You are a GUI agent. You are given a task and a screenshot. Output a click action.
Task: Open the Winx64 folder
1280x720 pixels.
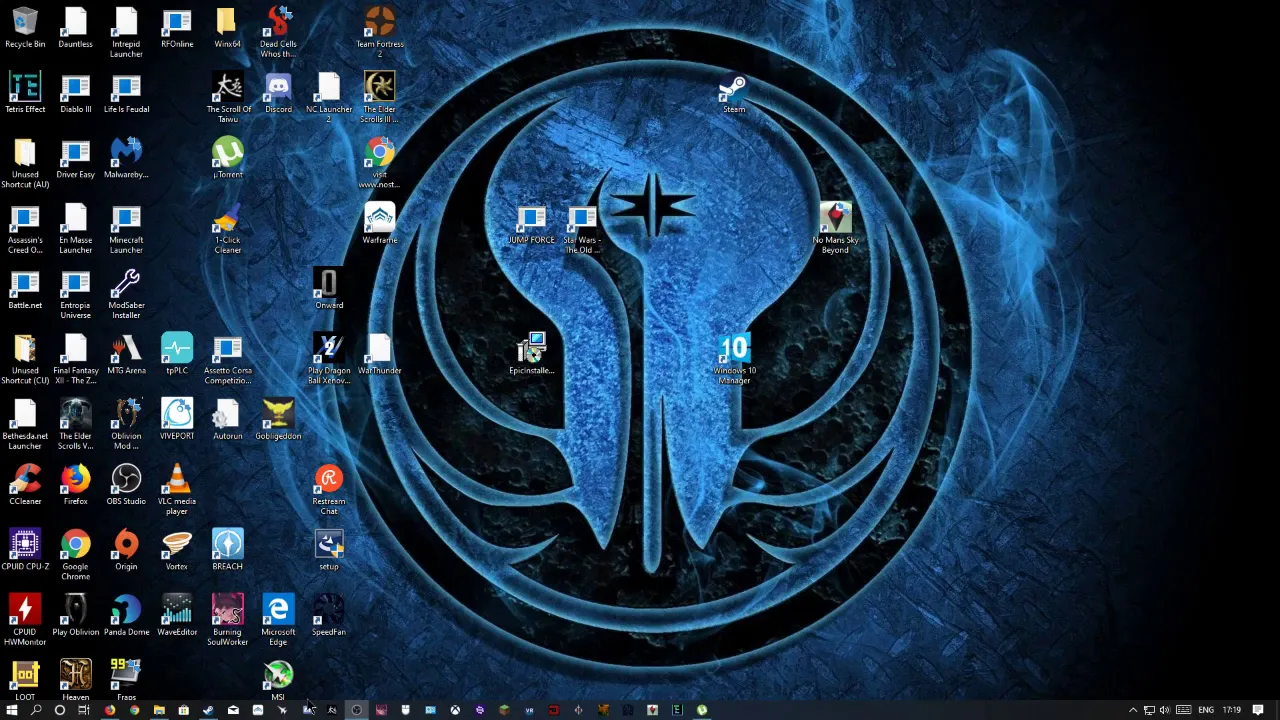(x=227, y=27)
